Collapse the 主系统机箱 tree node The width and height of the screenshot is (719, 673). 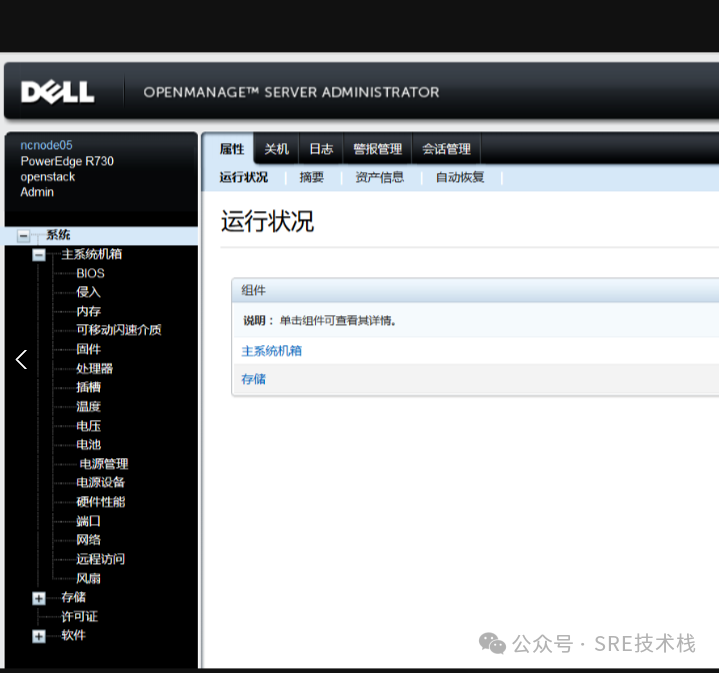click(39, 254)
